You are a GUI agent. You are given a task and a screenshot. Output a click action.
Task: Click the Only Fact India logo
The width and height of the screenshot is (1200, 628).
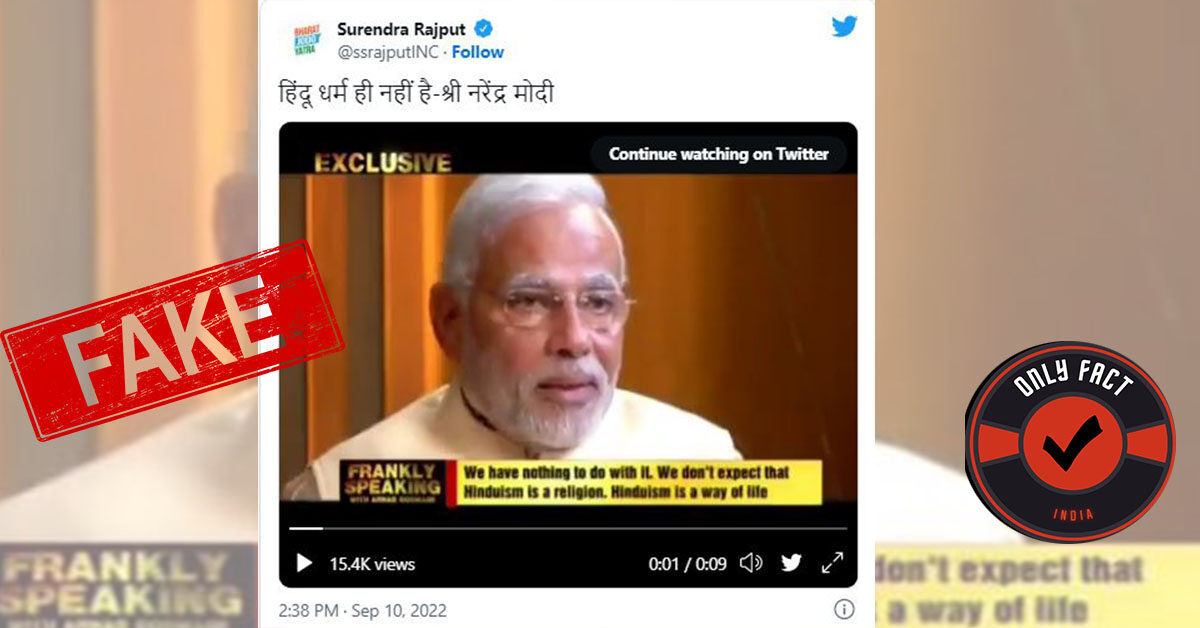click(1070, 442)
